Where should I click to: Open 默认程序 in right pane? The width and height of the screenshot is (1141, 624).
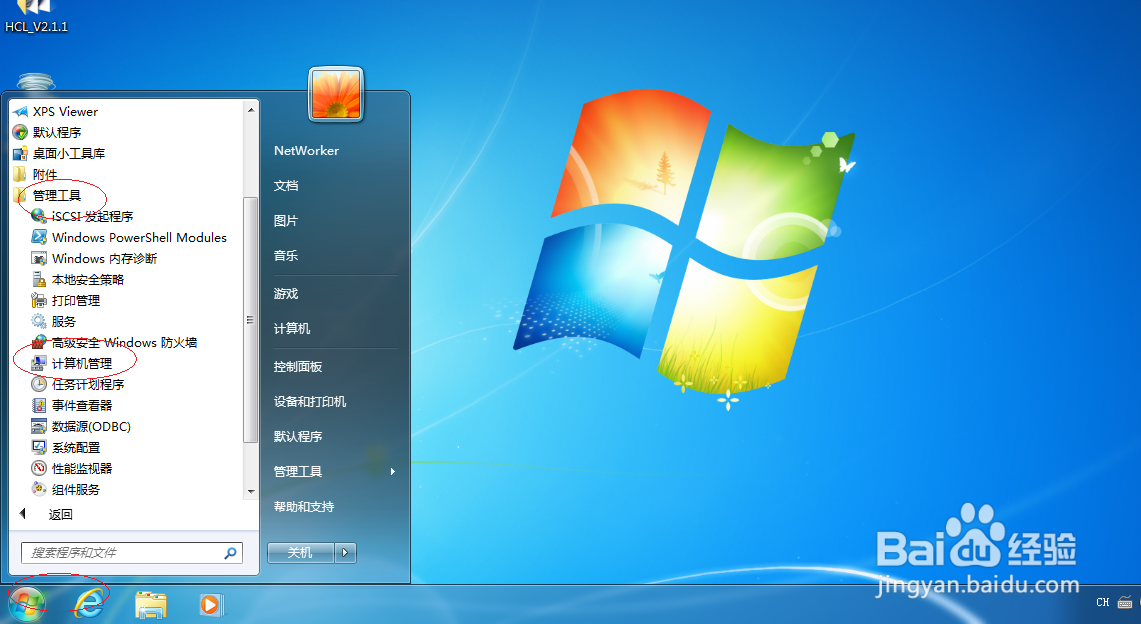(x=298, y=436)
